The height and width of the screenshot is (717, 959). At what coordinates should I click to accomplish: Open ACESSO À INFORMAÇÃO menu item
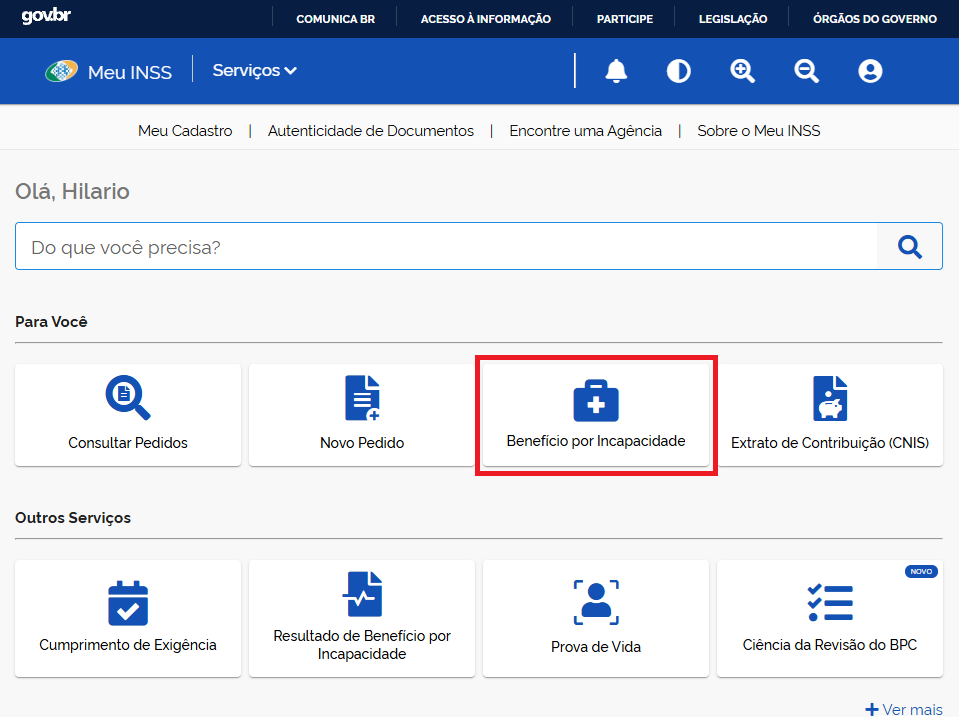click(x=486, y=19)
